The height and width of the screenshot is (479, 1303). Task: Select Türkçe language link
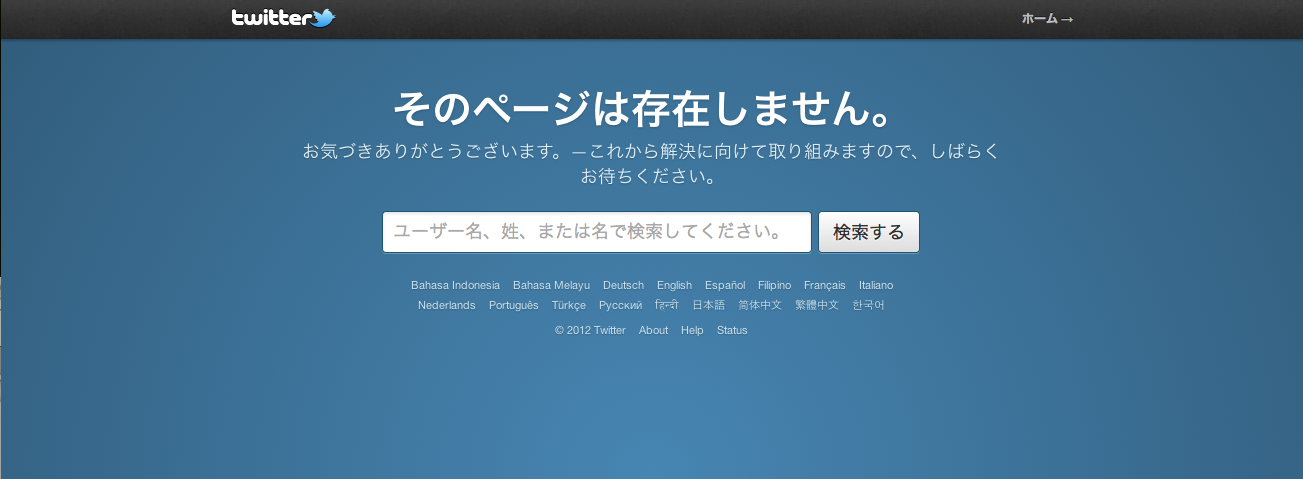pos(568,305)
